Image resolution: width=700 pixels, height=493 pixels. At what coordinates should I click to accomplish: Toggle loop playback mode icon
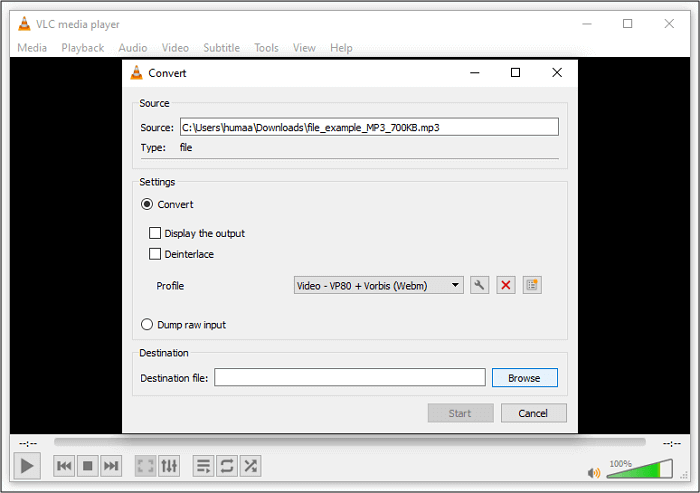(x=227, y=466)
